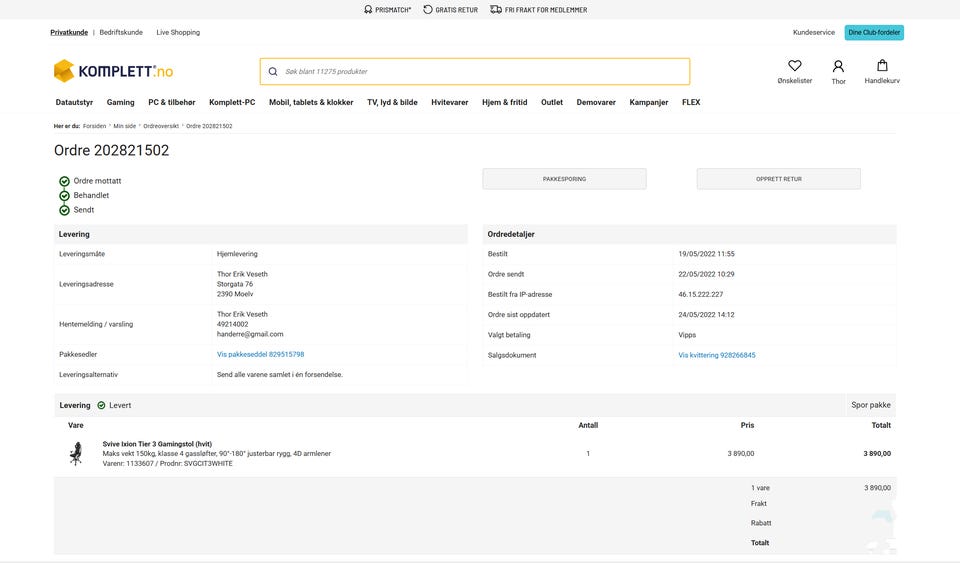The height and width of the screenshot is (563, 960).
Task: Open the Handlekurv shopping bag icon
Action: click(882, 66)
